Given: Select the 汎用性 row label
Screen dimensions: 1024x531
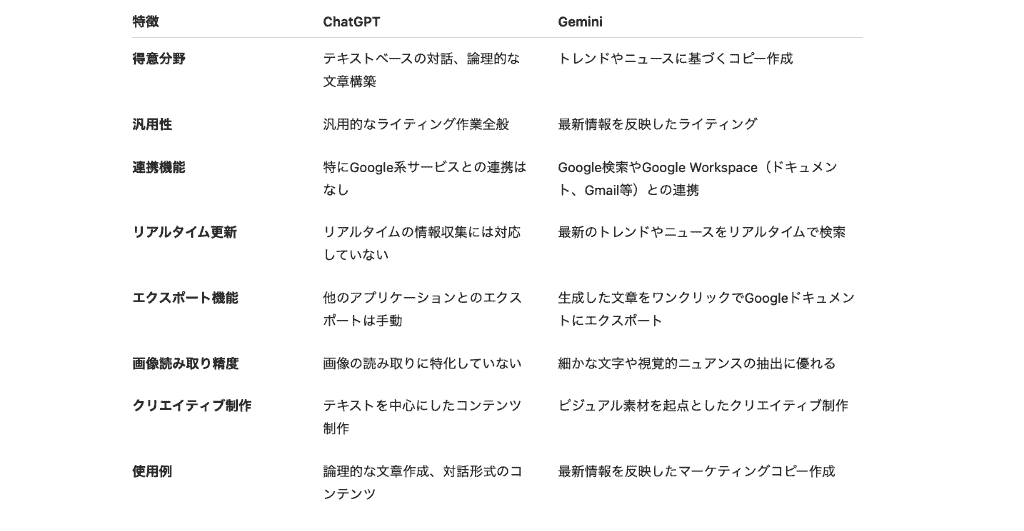Looking at the screenshot, I should coord(152,124).
